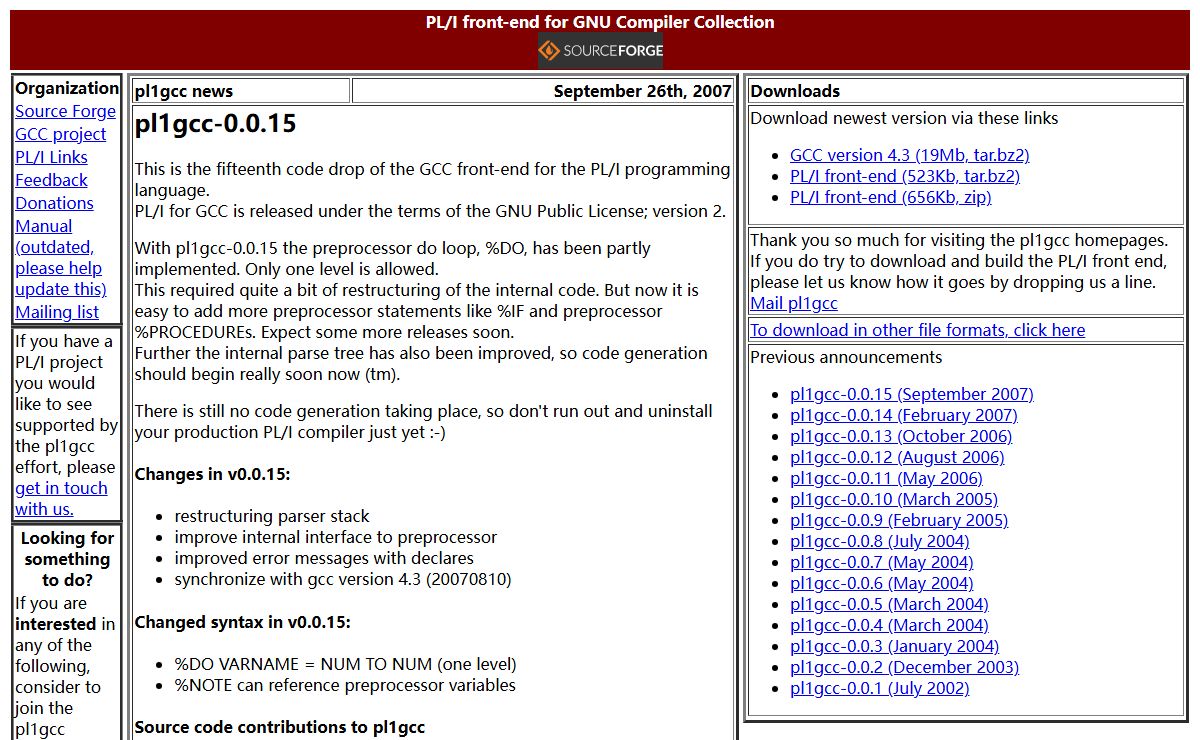Open the Manual (outdated) link
This screenshot has width=1200, height=740.
[60, 257]
